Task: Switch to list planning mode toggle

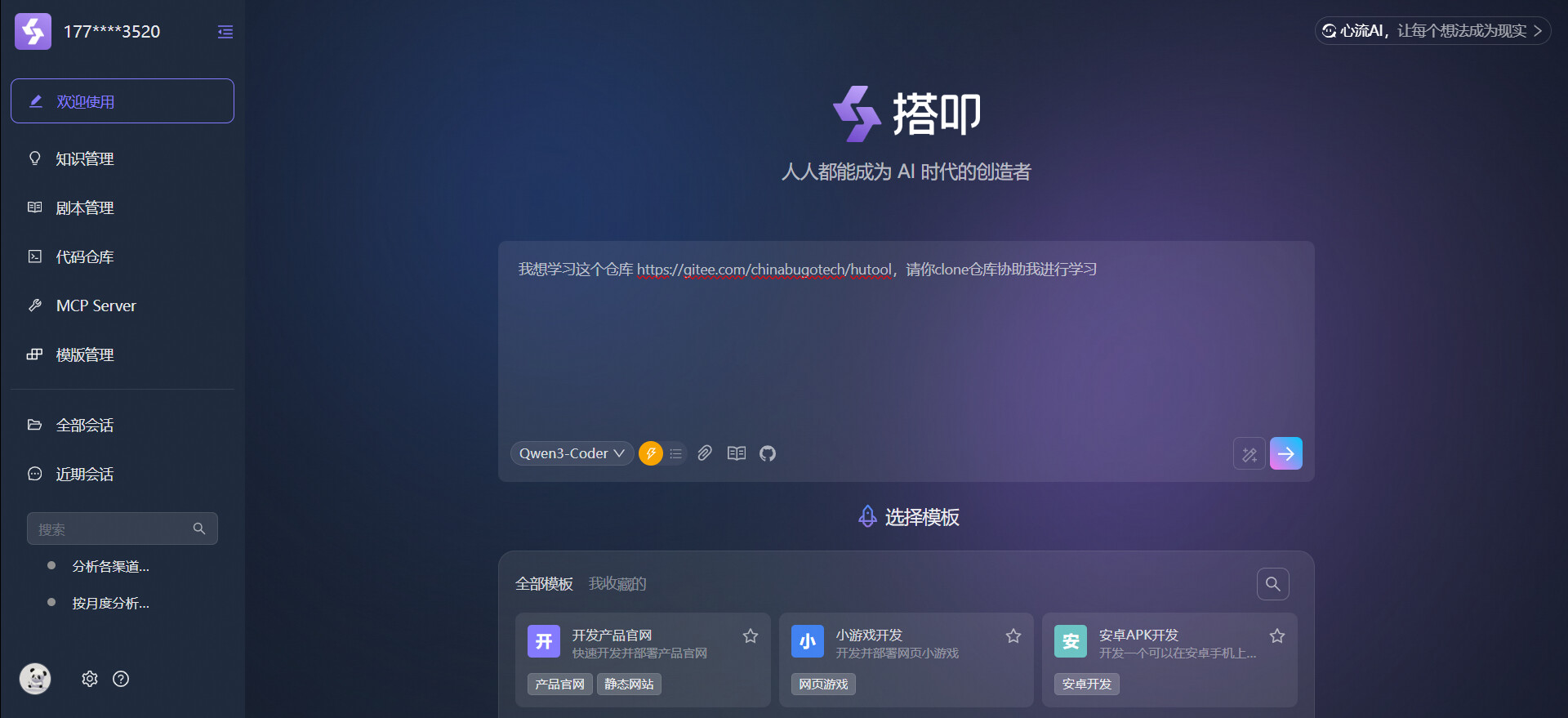Action: (675, 453)
